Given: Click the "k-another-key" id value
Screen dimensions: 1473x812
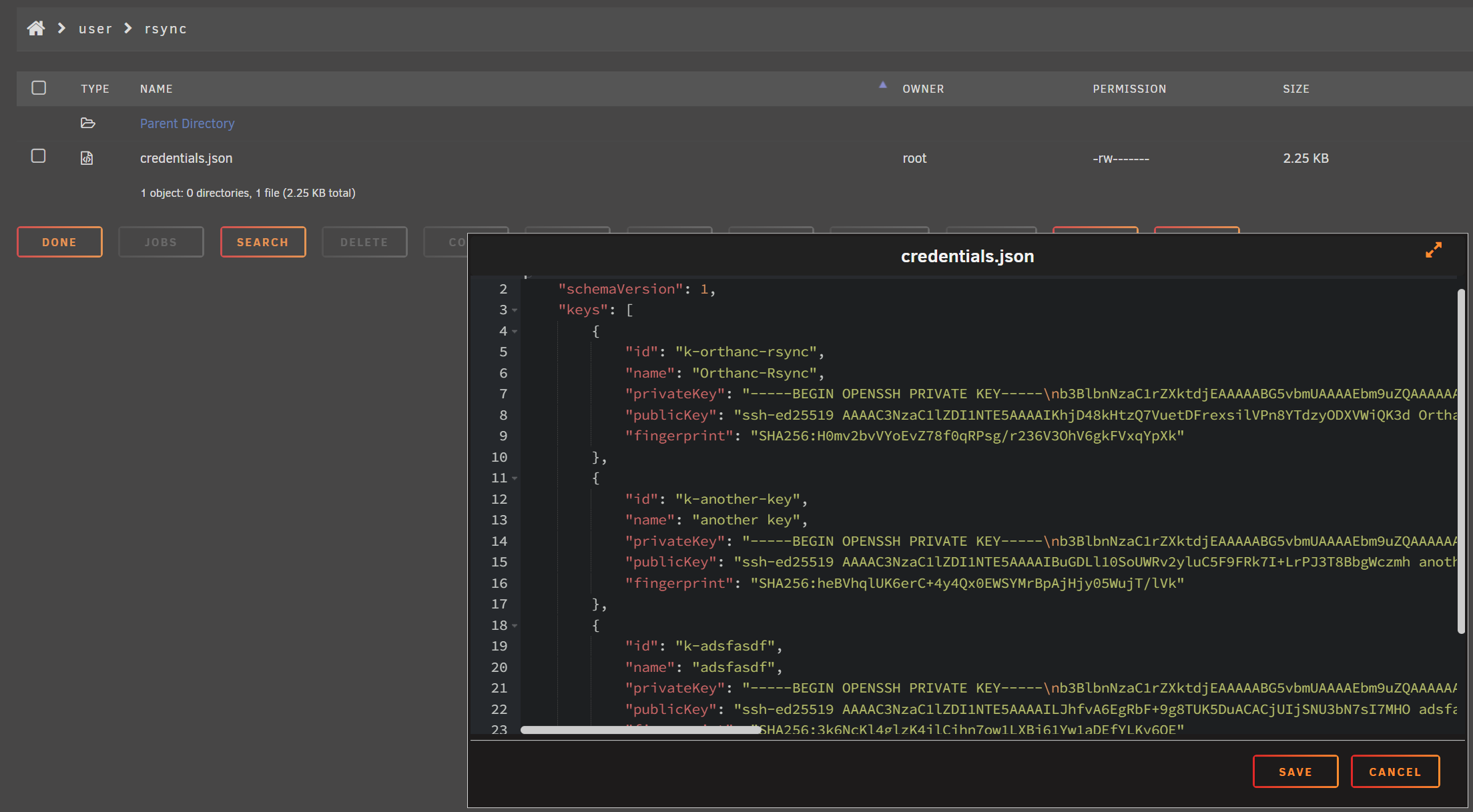Looking at the screenshot, I should point(738,499).
